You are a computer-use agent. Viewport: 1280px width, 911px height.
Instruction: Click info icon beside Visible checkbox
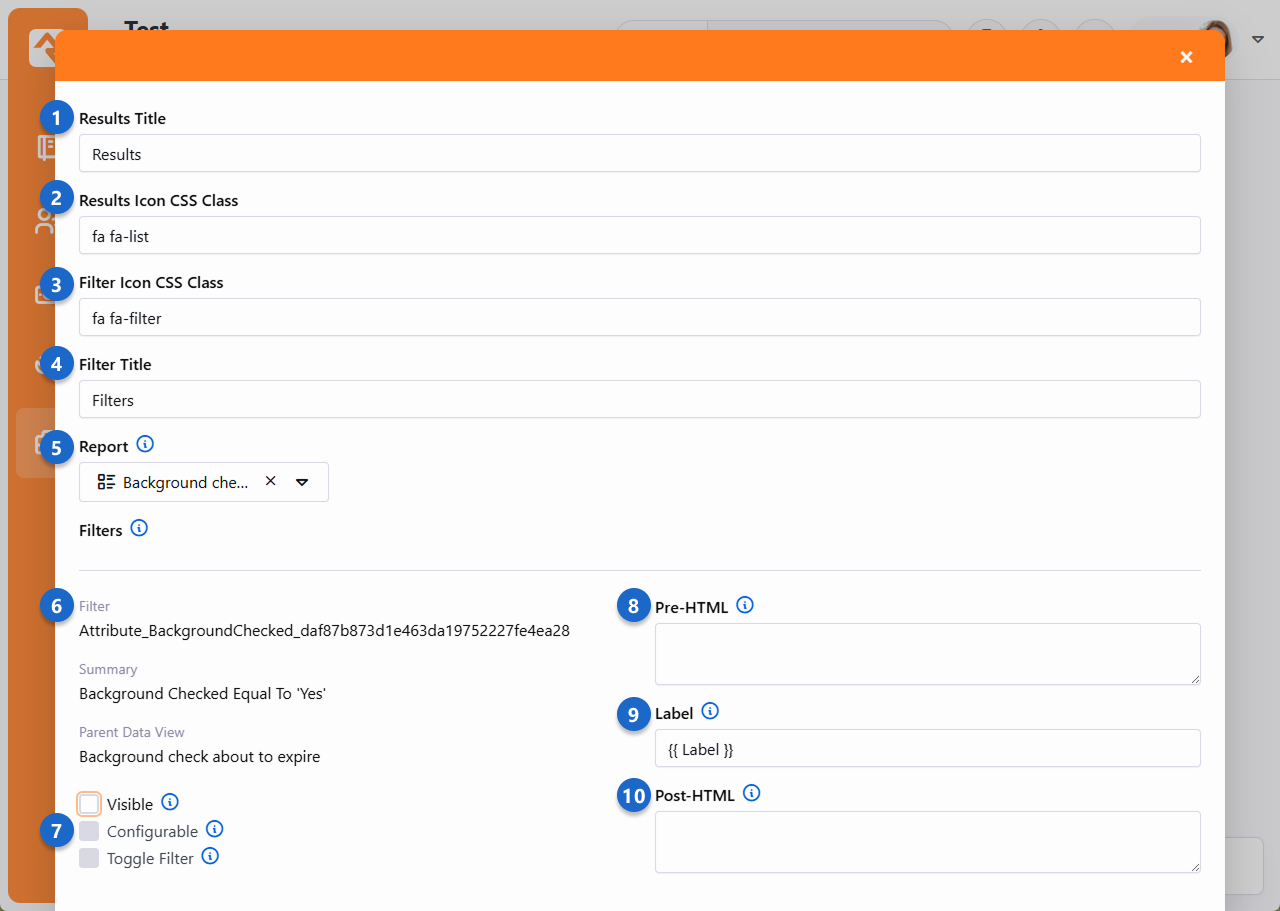tap(170, 802)
